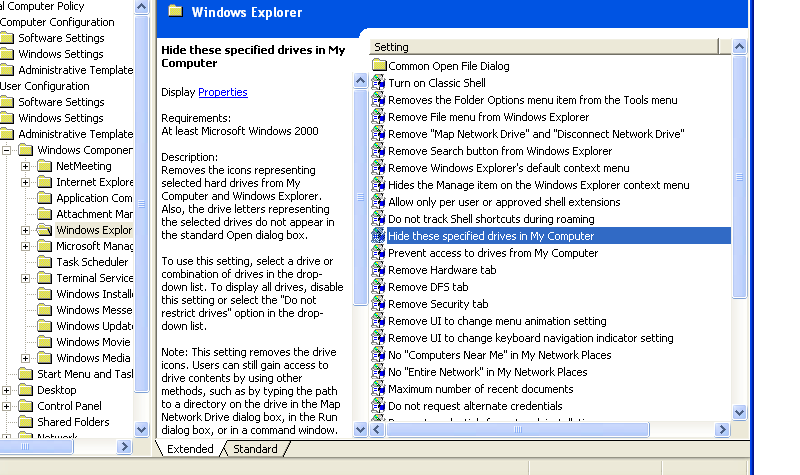Click icon for keyboard navigation indicator setting

coord(378,338)
